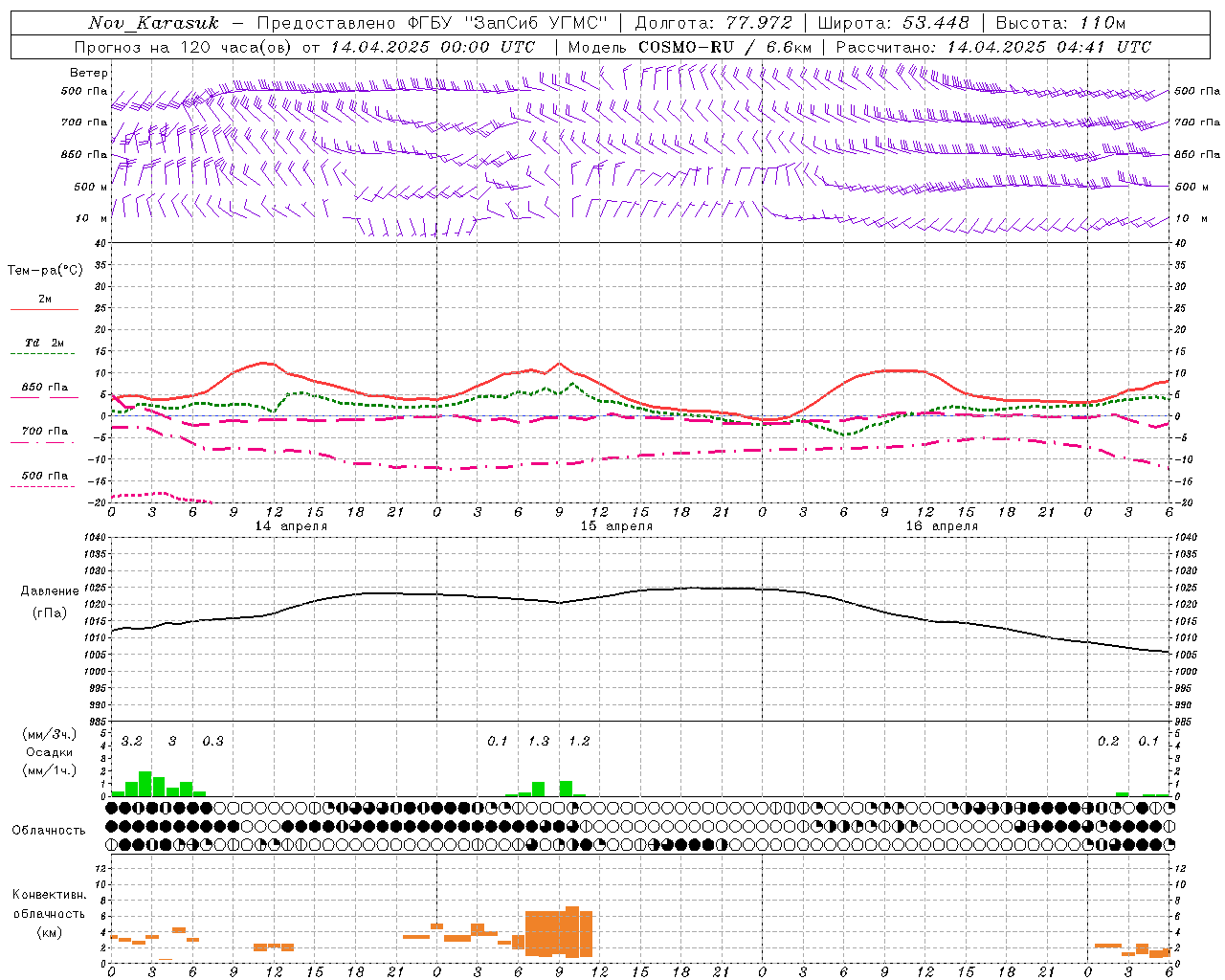Click the '16 апреля' date label
The width and height of the screenshot is (1225, 980).
pos(942,526)
